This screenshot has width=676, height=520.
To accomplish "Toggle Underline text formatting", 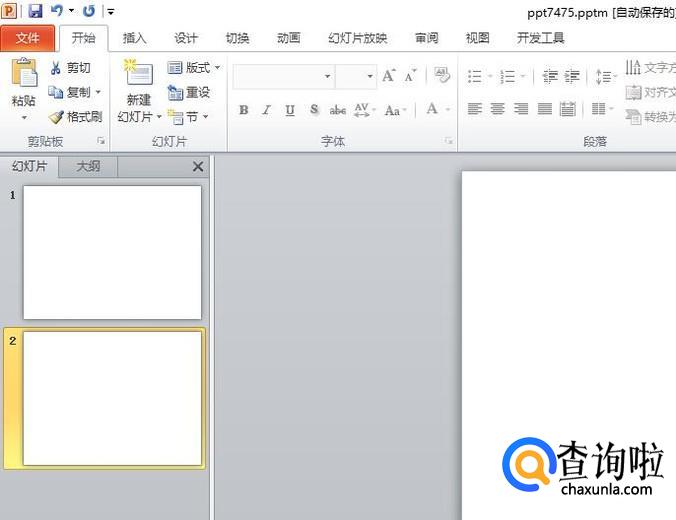I will click(290, 110).
